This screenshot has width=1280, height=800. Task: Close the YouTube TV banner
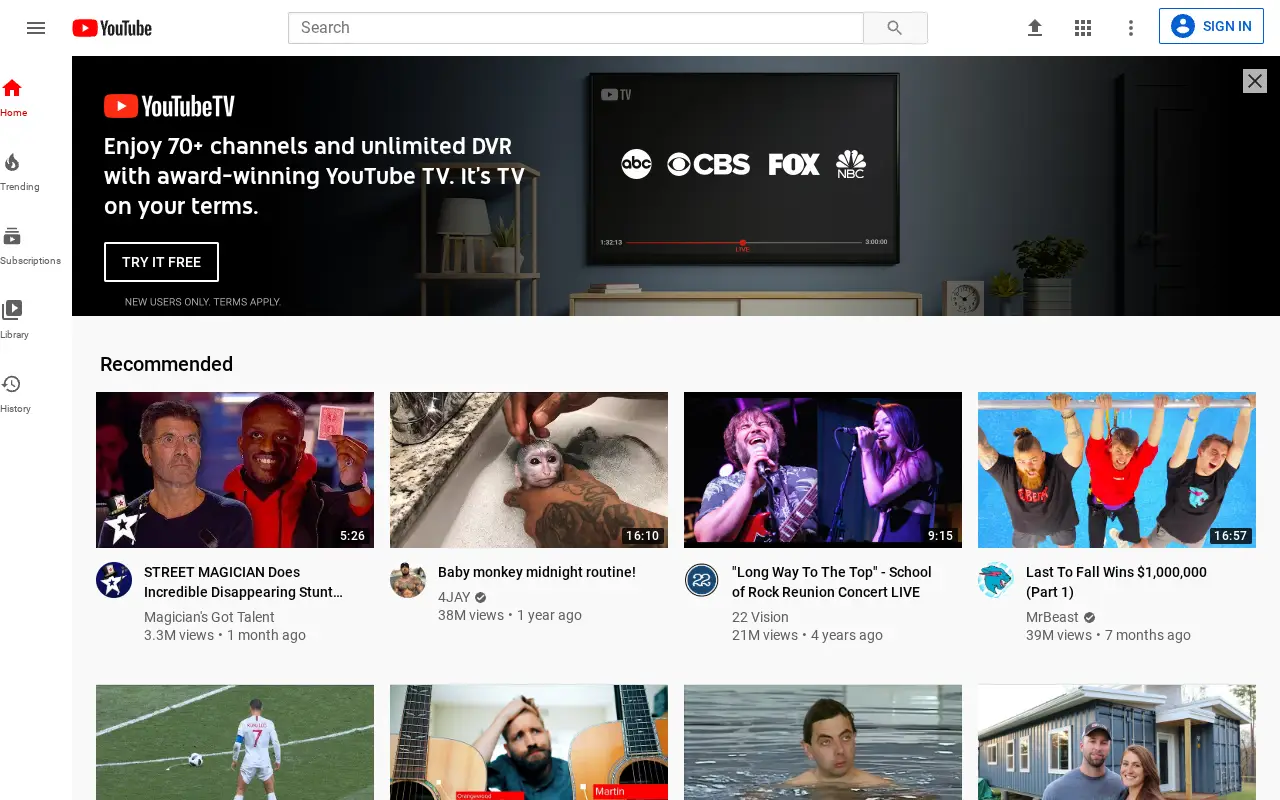(x=1255, y=81)
